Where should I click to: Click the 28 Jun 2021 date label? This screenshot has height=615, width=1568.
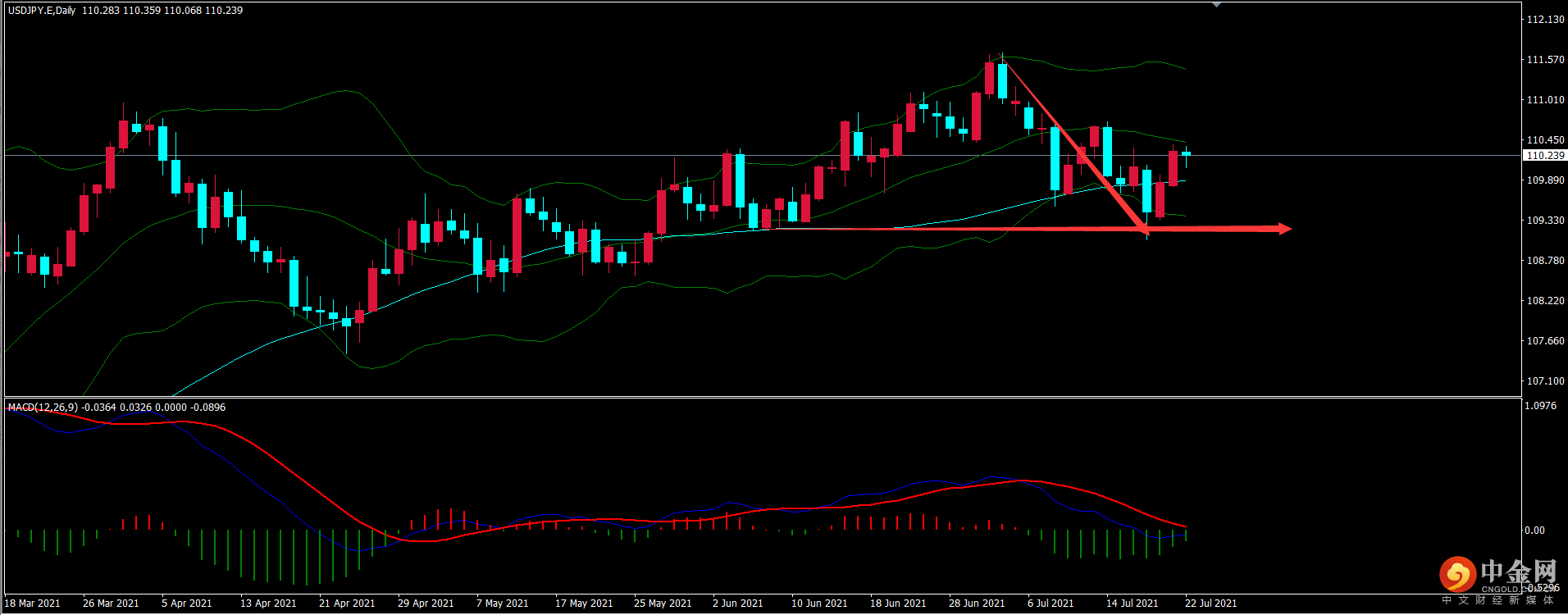tap(977, 604)
